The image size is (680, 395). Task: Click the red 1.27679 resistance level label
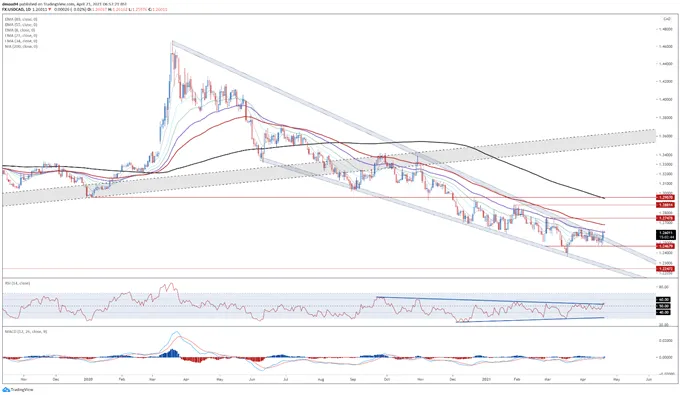(665, 218)
